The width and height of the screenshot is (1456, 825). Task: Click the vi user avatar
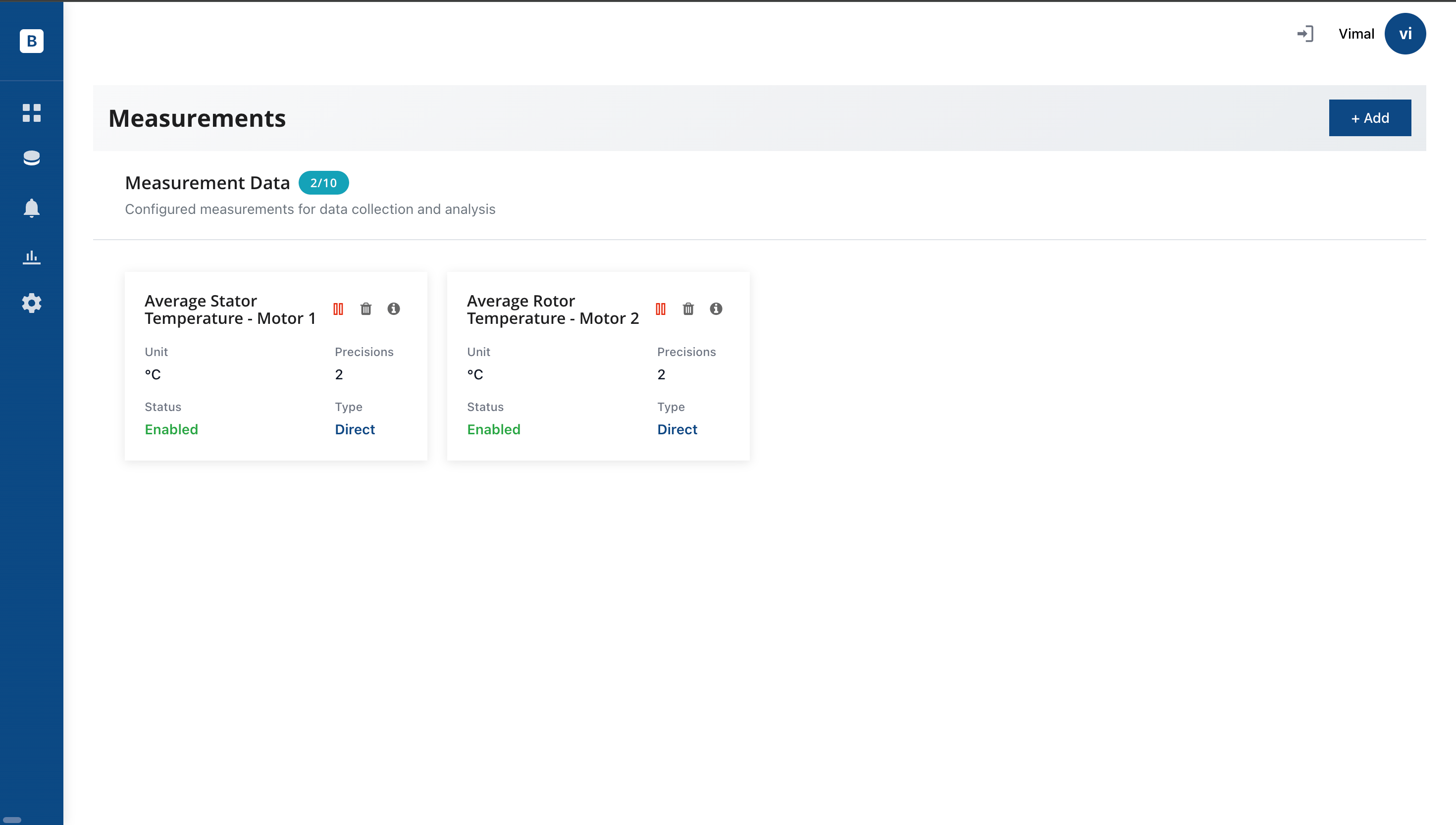[1404, 34]
